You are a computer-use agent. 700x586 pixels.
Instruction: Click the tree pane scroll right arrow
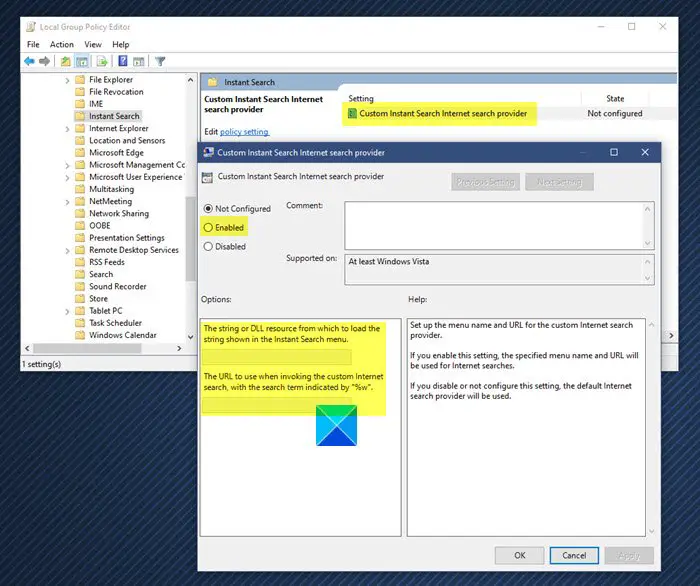click(x=179, y=348)
